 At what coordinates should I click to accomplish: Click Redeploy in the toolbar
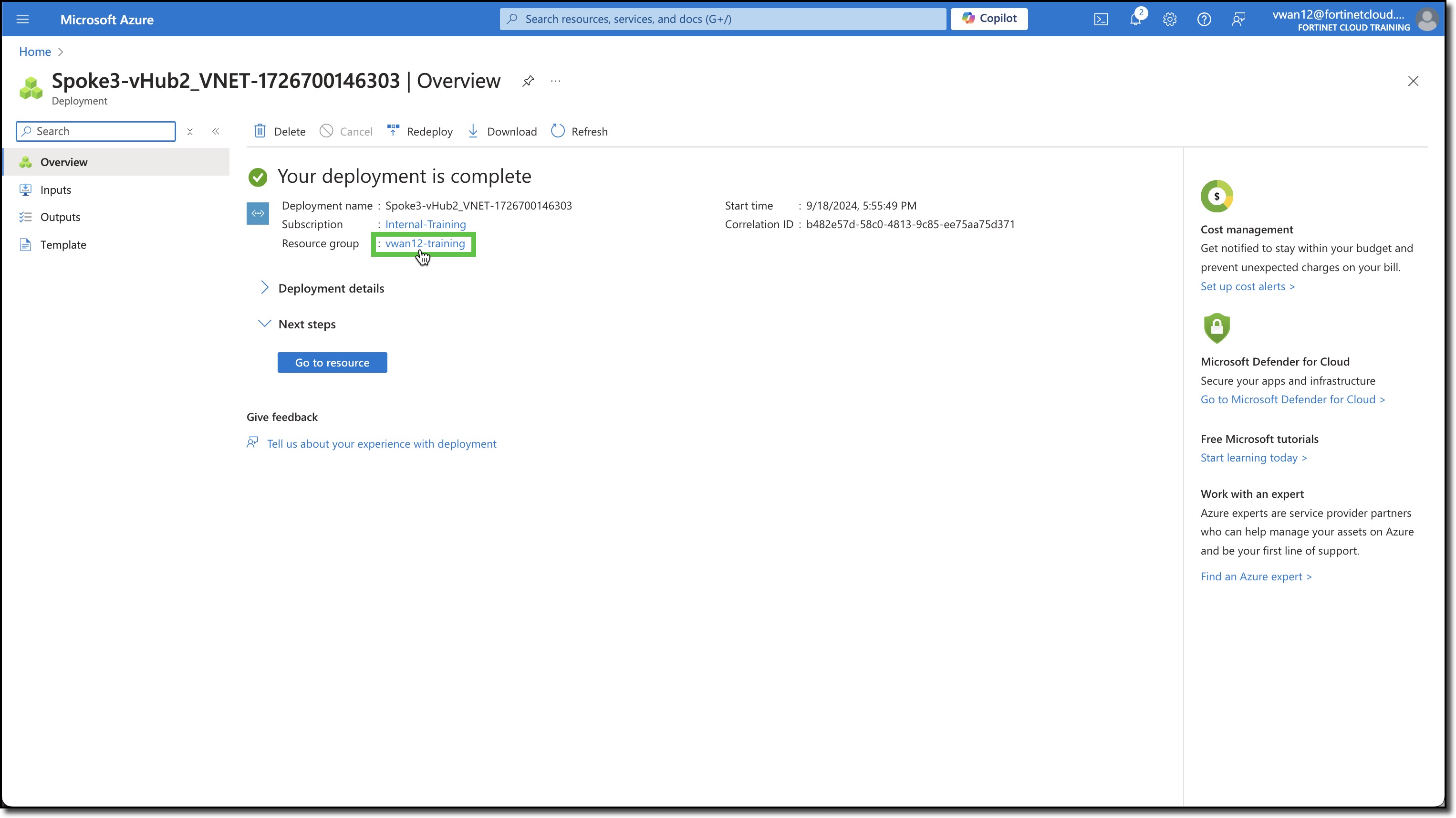coord(419,132)
